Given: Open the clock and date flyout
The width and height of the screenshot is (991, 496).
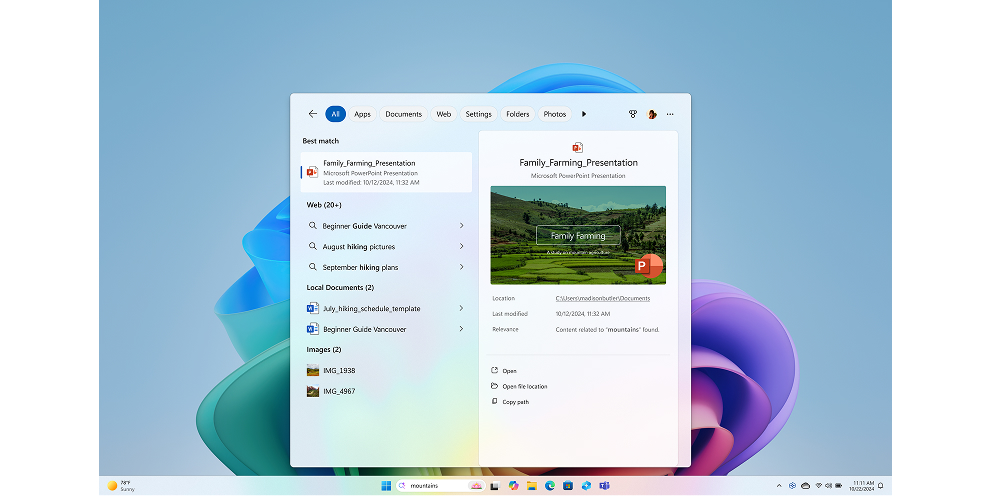Looking at the screenshot, I should 861,486.
